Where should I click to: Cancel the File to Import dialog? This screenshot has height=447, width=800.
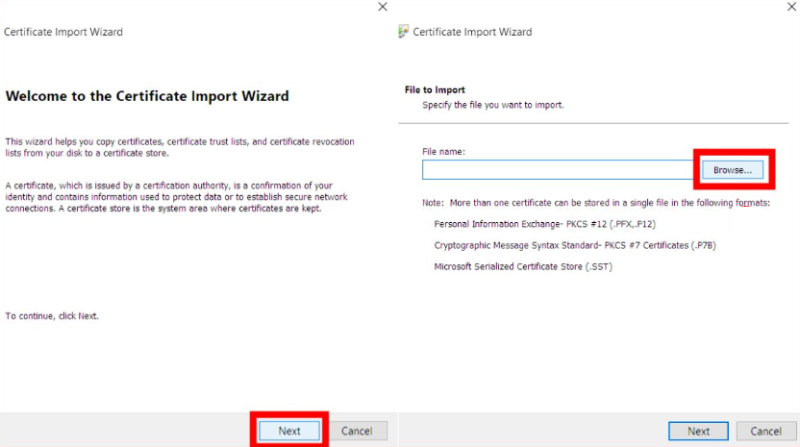[x=766, y=431]
